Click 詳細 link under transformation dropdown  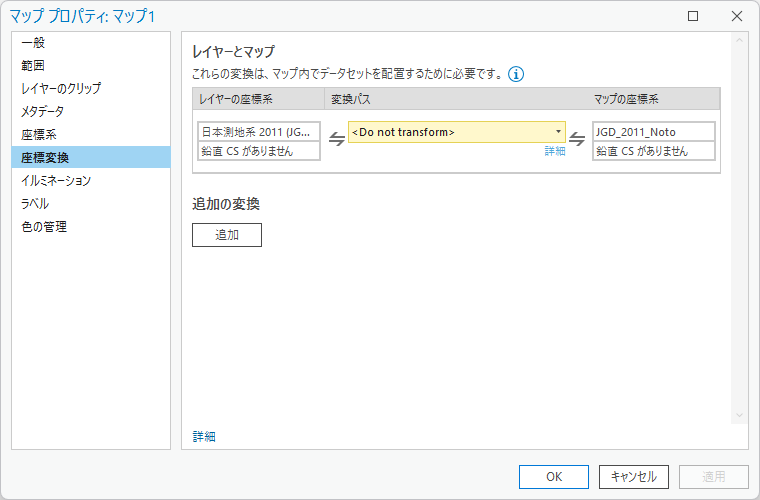(x=555, y=151)
